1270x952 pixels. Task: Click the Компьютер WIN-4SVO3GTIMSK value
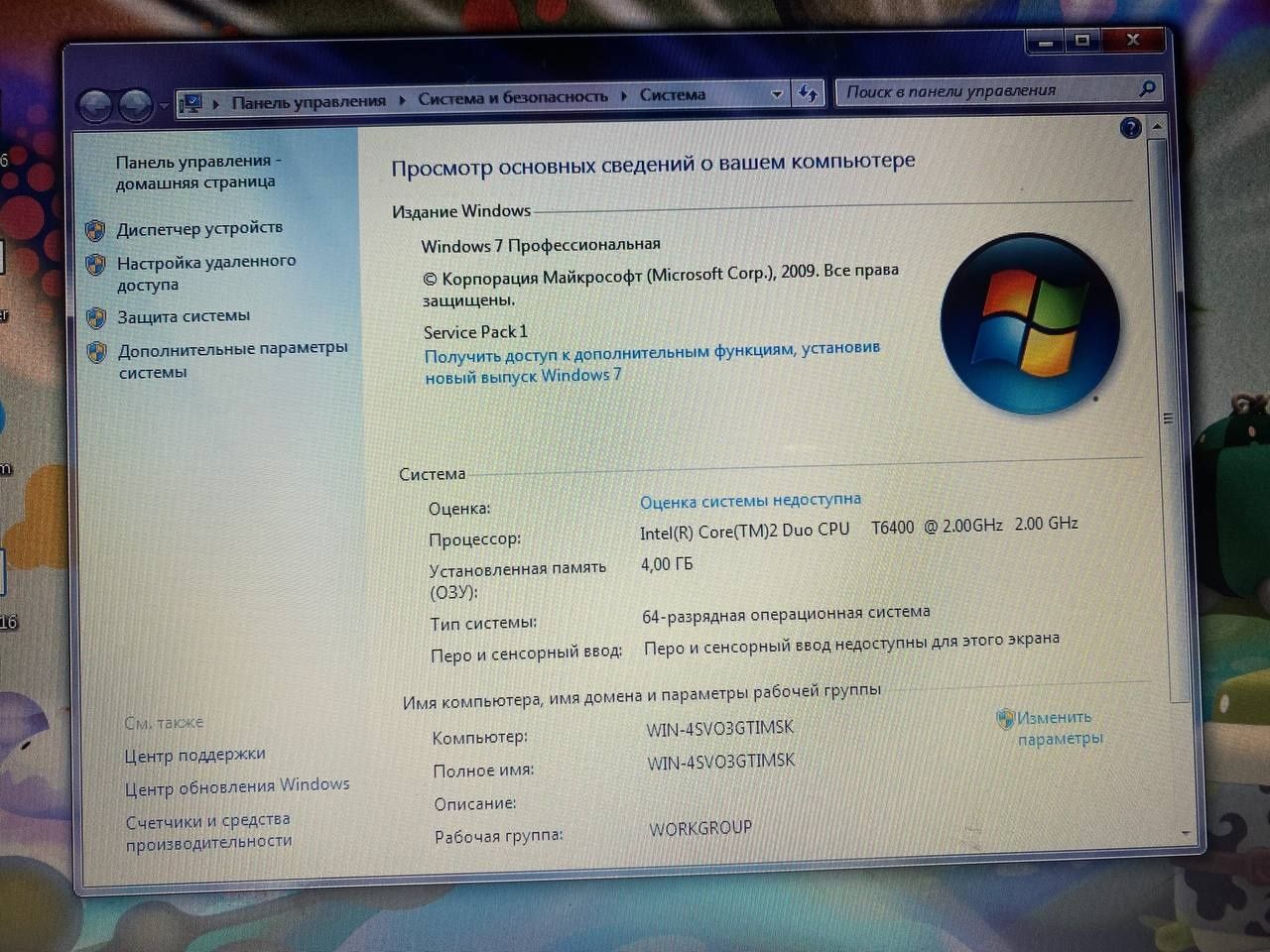click(720, 728)
